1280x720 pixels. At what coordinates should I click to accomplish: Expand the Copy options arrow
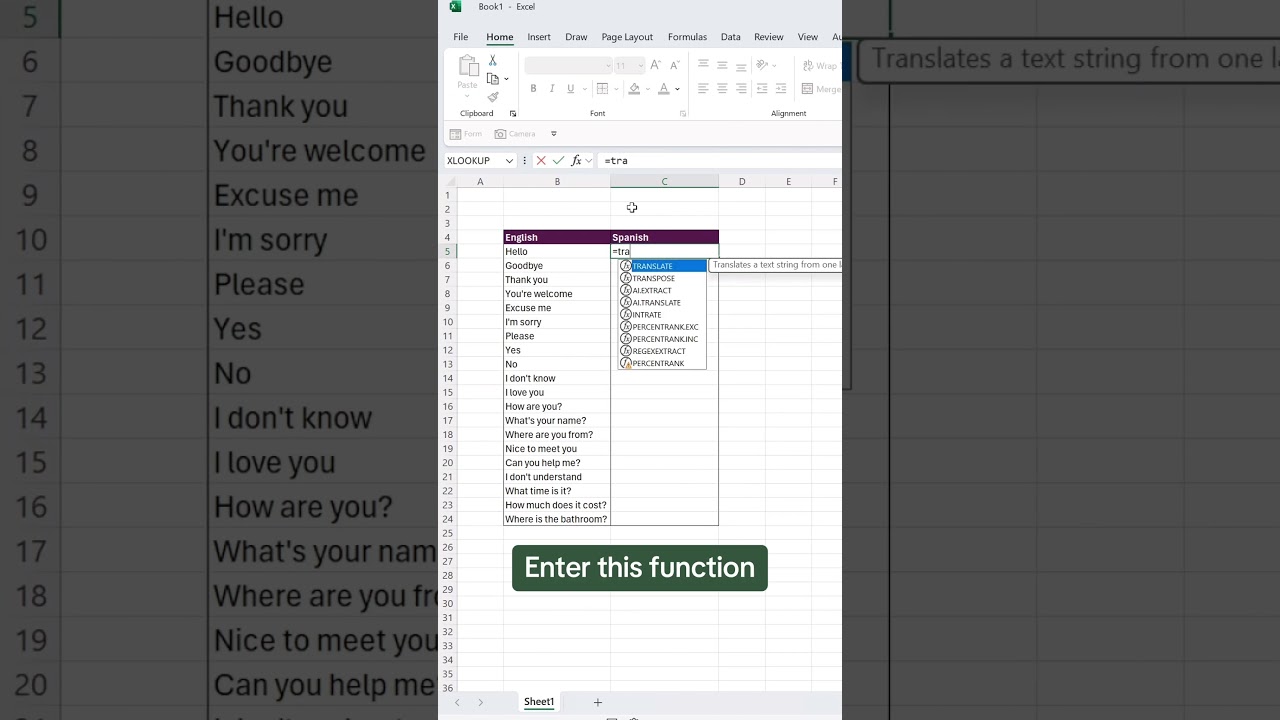click(x=506, y=79)
